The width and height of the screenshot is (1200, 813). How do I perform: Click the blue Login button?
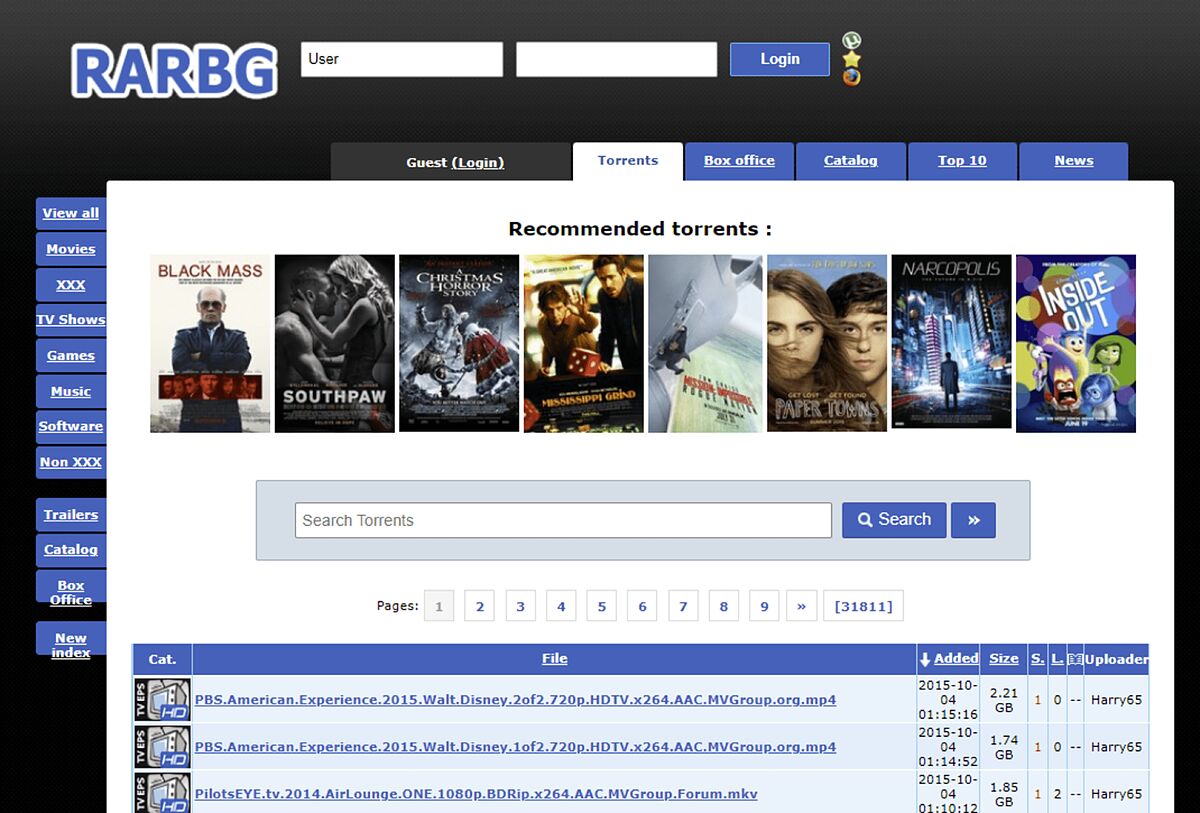click(x=780, y=59)
